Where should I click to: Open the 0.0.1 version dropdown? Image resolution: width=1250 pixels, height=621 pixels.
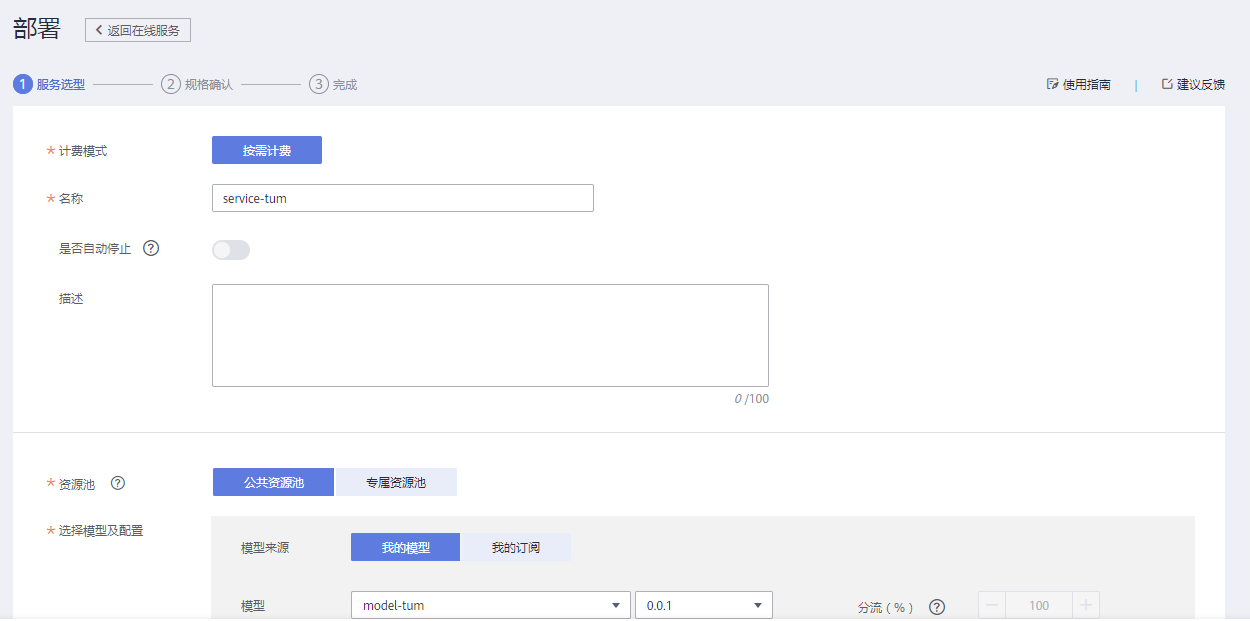pos(704,605)
